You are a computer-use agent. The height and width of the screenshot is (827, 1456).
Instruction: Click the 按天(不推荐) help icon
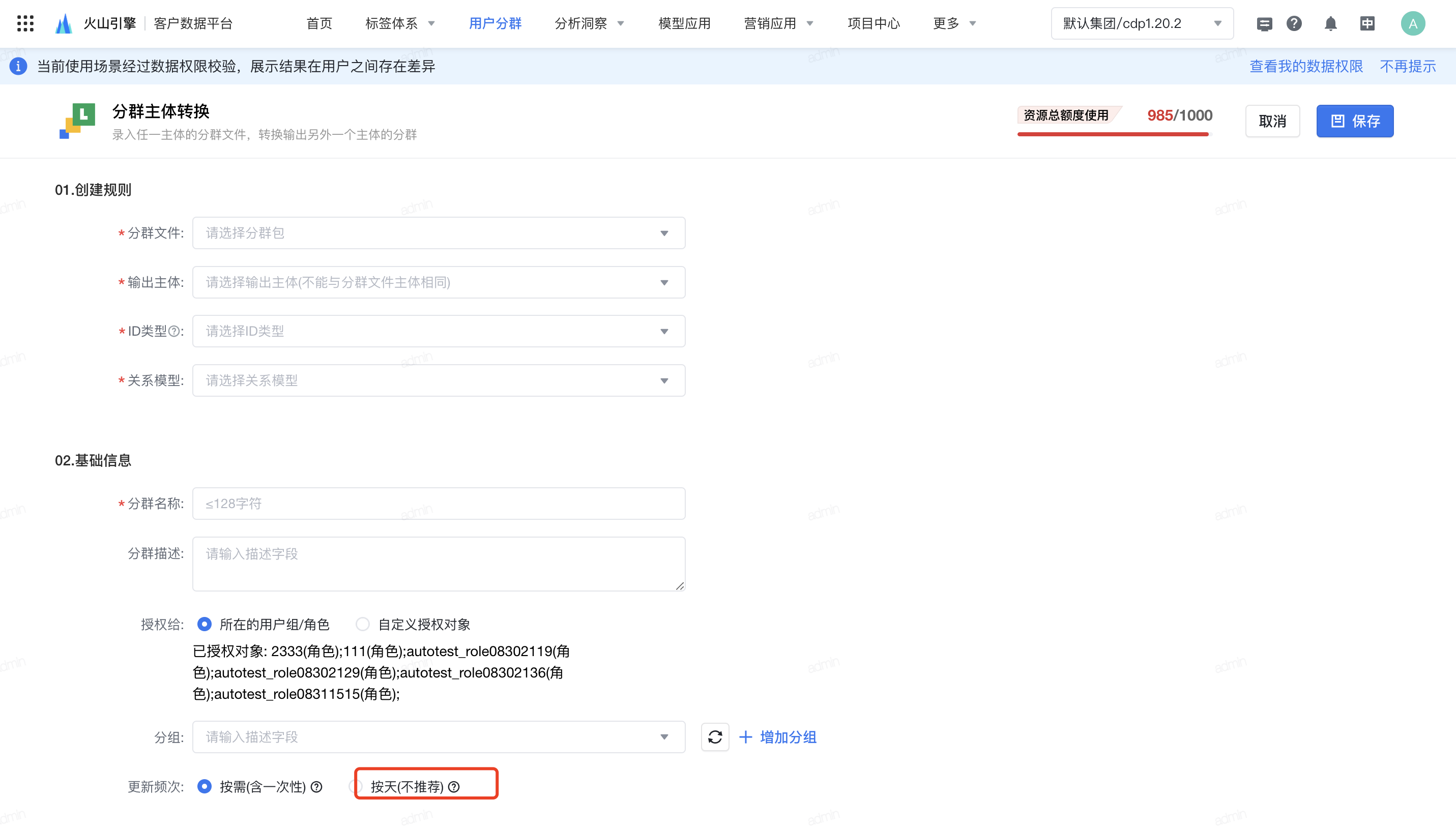pos(454,787)
